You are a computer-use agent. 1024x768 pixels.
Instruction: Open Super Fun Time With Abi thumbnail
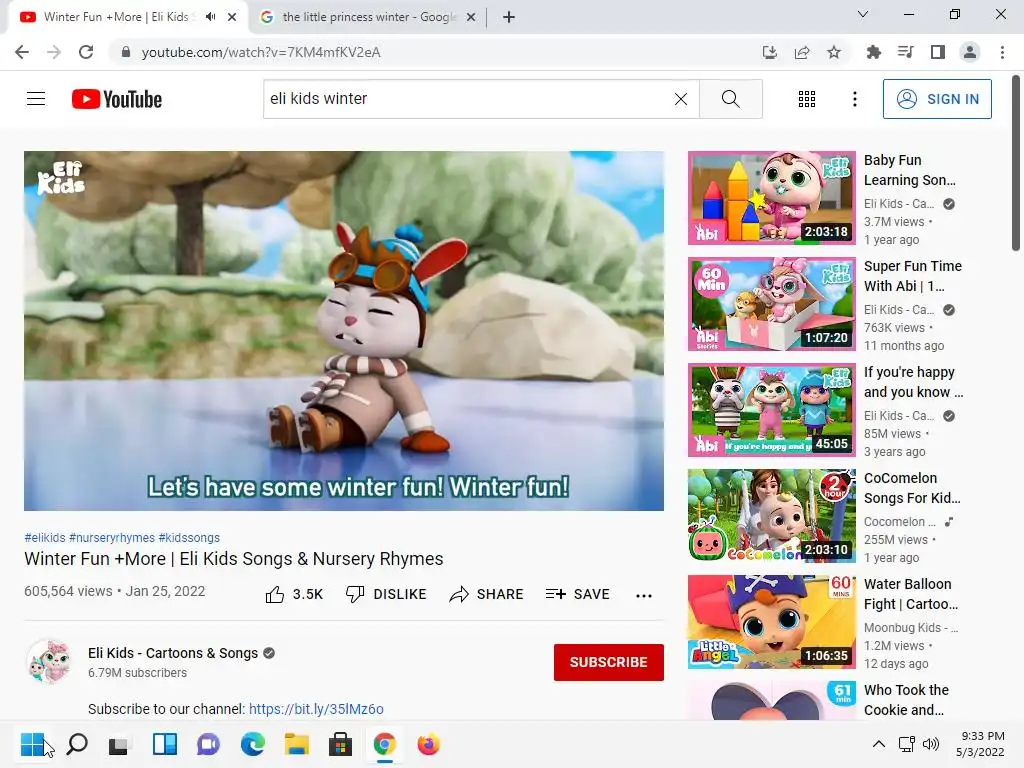pyautogui.click(x=772, y=304)
